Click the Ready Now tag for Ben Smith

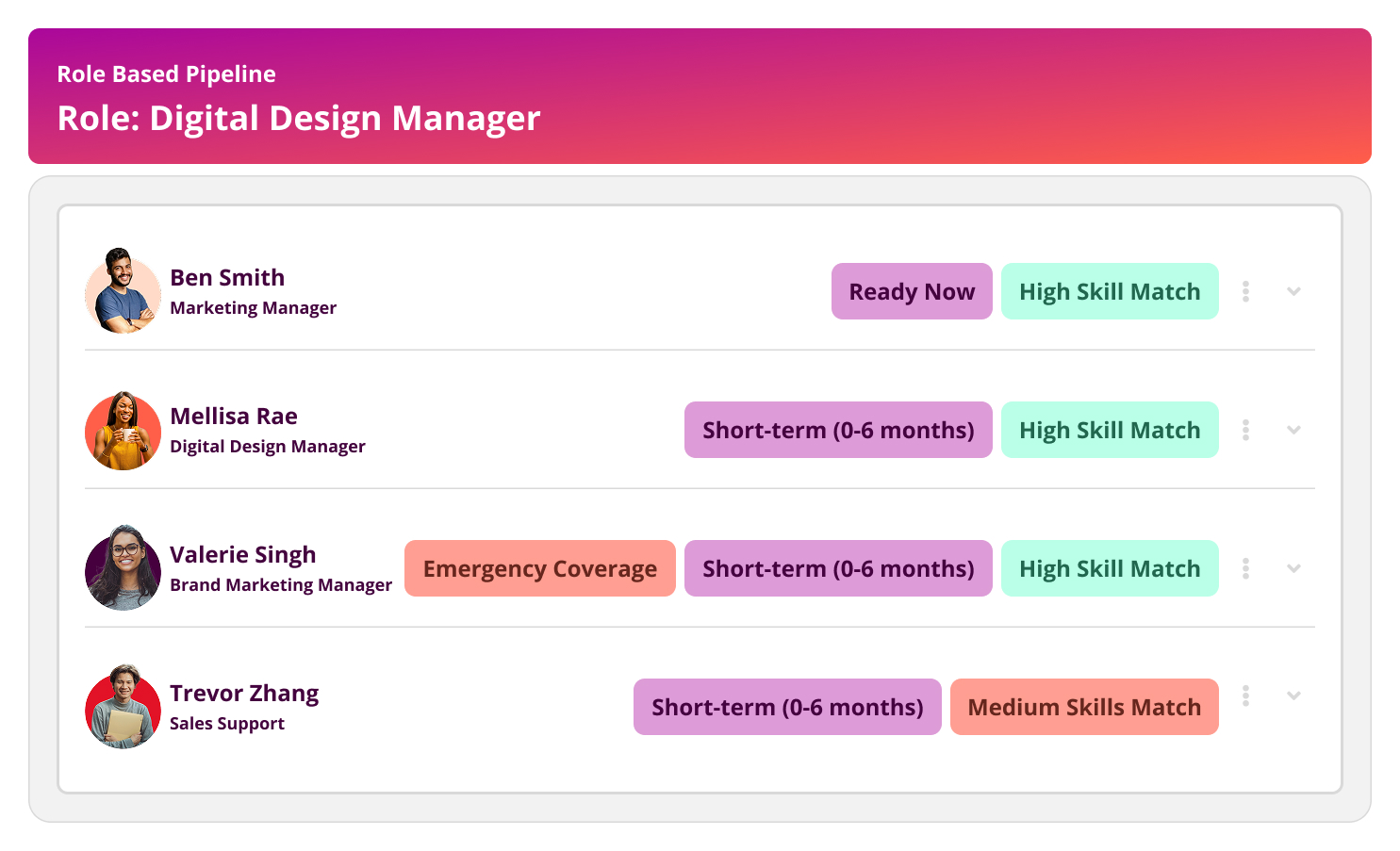pos(912,291)
